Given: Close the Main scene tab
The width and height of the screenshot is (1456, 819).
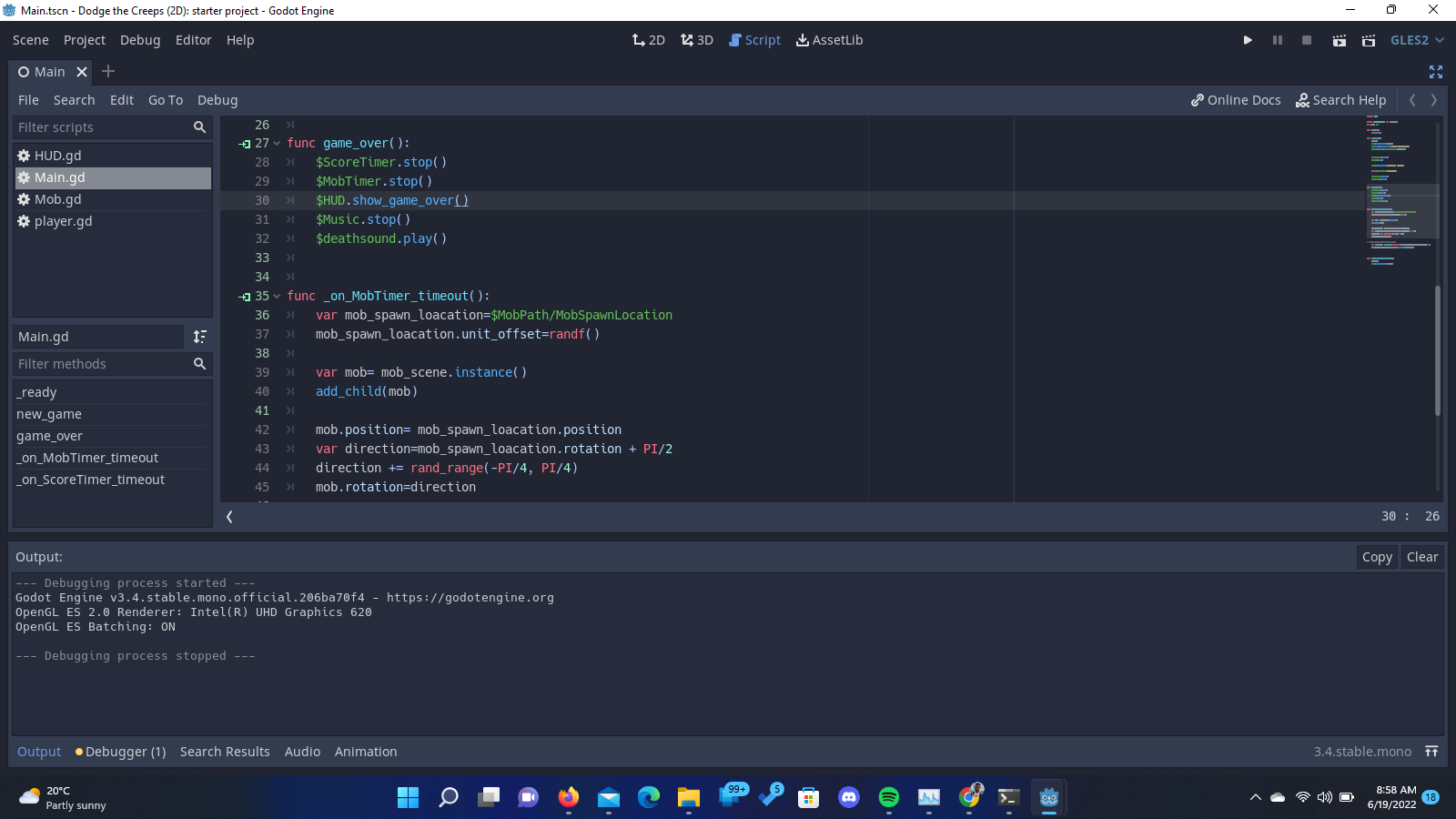Looking at the screenshot, I should tap(82, 72).
